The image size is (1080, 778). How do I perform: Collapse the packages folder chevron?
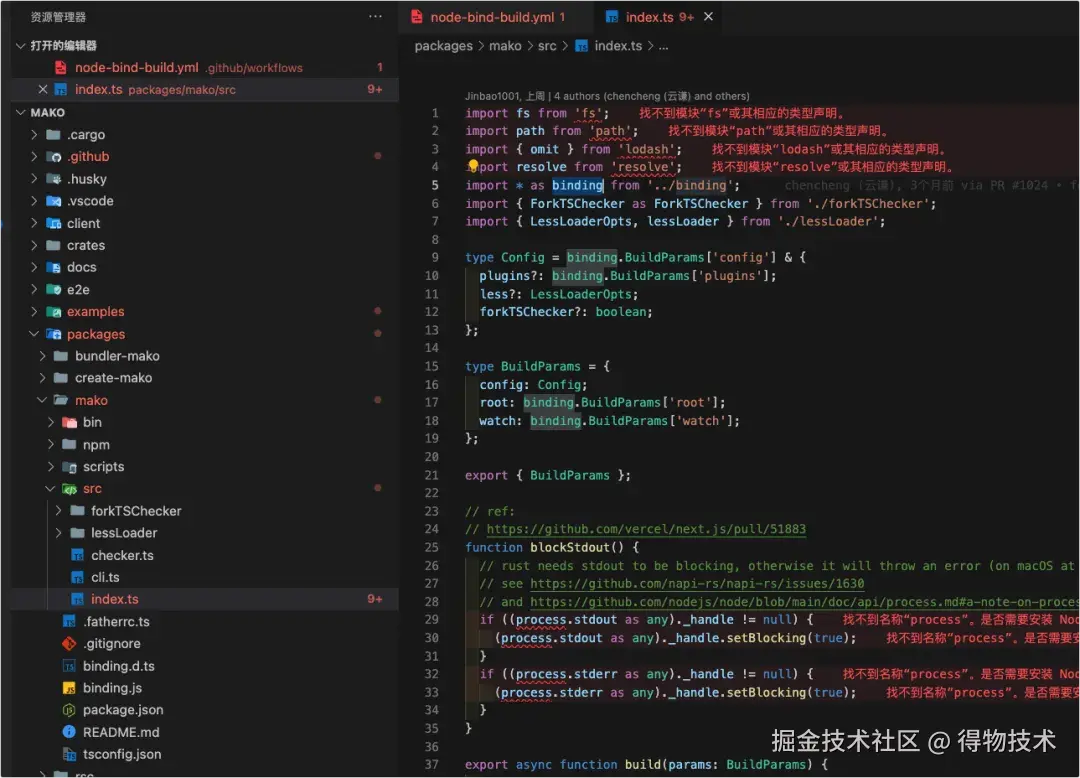click(34, 334)
